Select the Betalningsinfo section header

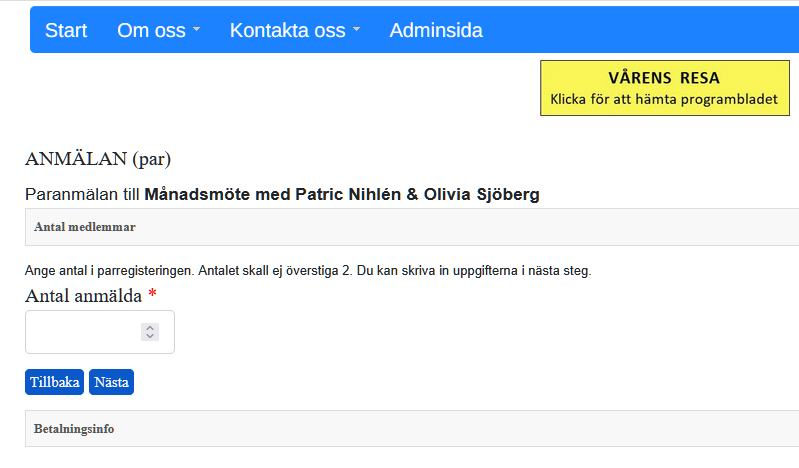[74, 429]
